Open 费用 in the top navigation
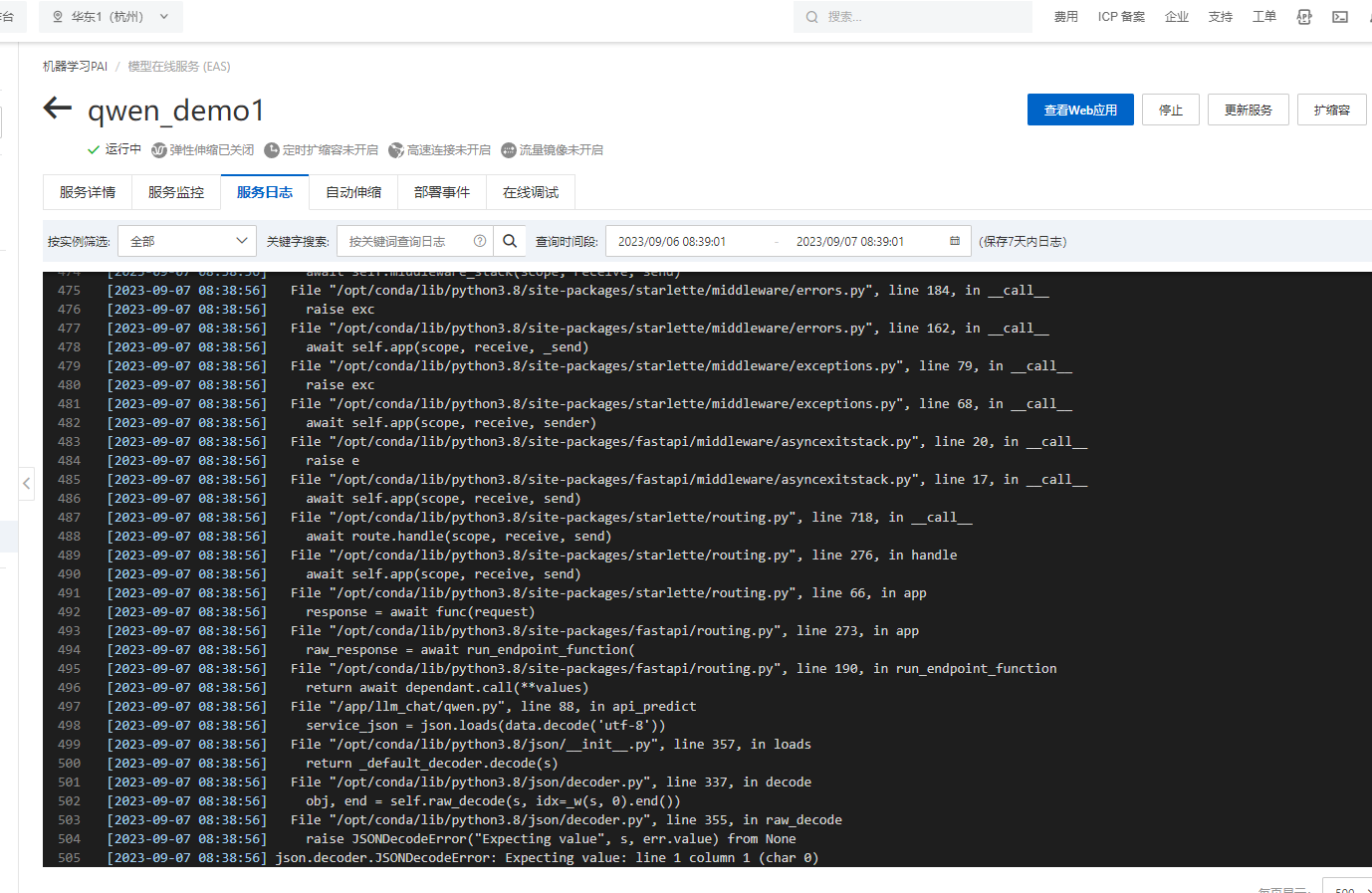The width and height of the screenshot is (1372, 893). pyautogui.click(x=1066, y=17)
